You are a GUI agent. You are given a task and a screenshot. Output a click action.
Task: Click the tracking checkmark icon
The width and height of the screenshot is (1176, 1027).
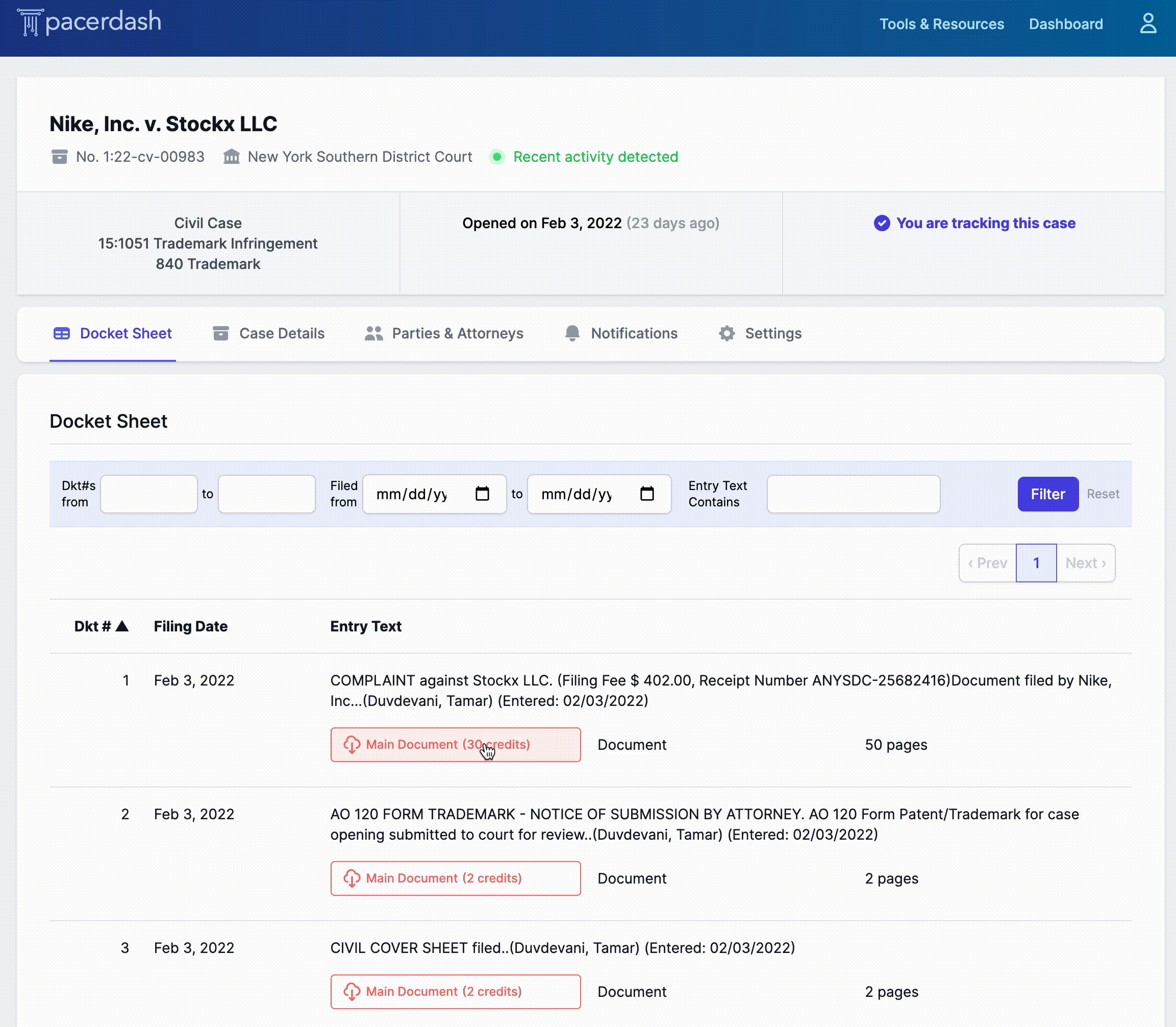[882, 223]
